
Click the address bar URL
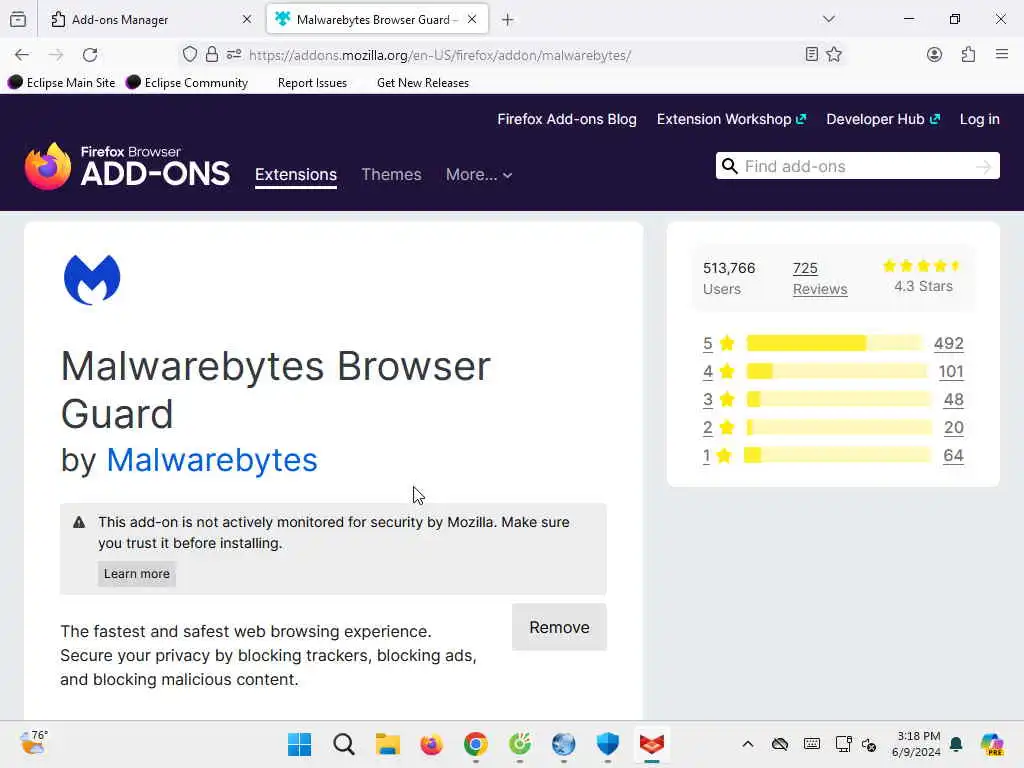click(440, 56)
